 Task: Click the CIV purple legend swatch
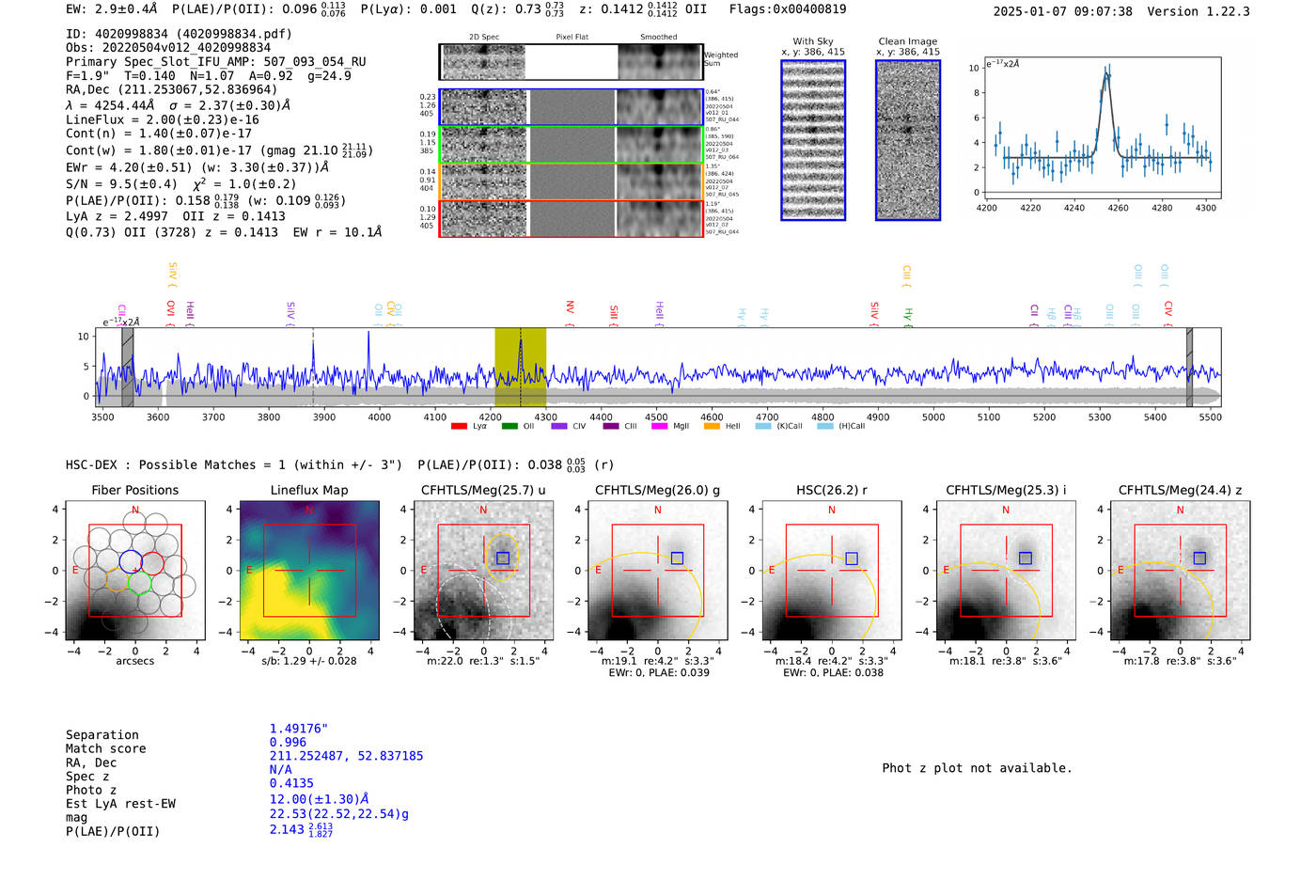pos(559,426)
